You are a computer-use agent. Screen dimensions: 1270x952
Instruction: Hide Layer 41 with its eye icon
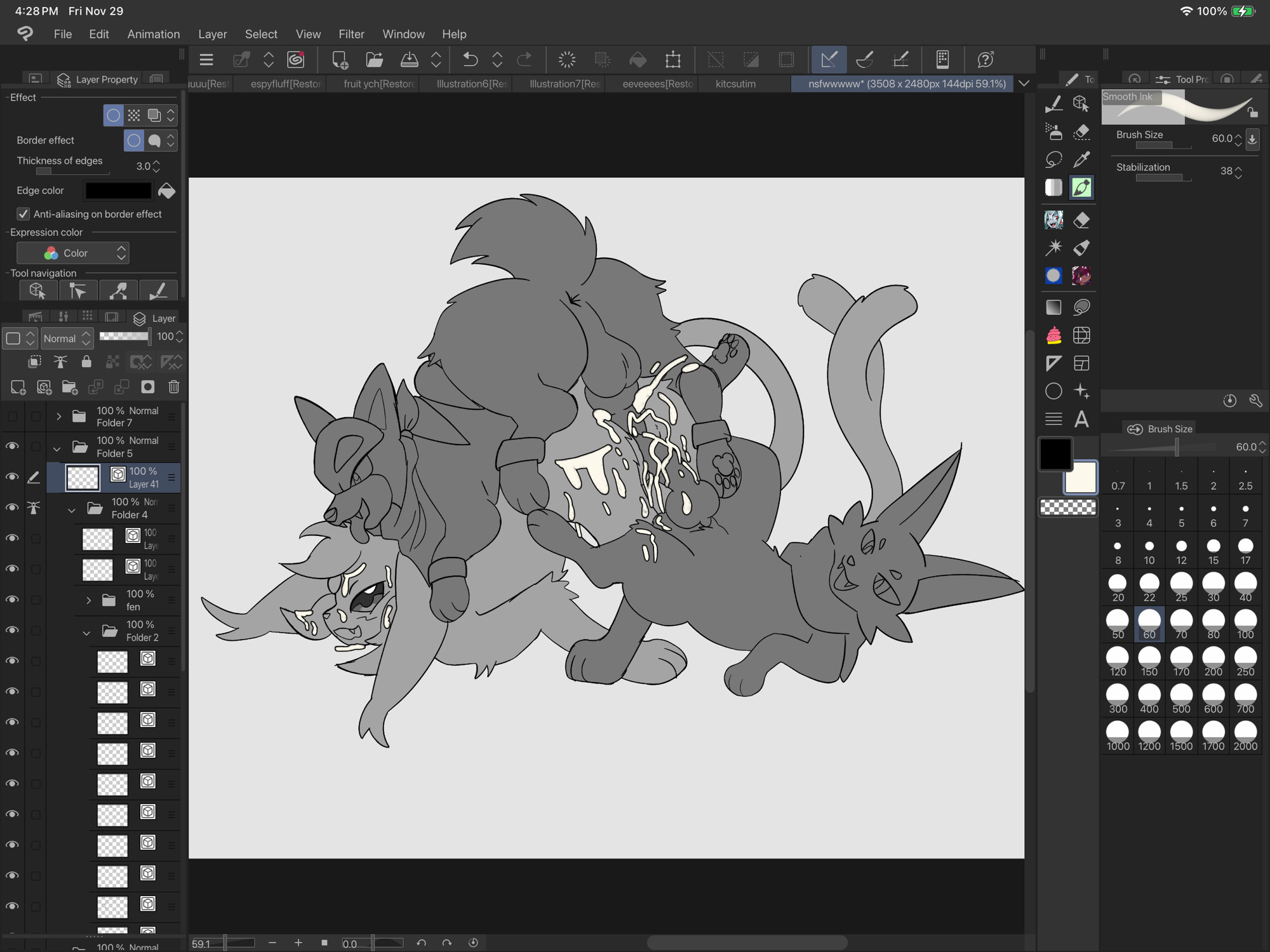pyautogui.click(x=12, y=477)
